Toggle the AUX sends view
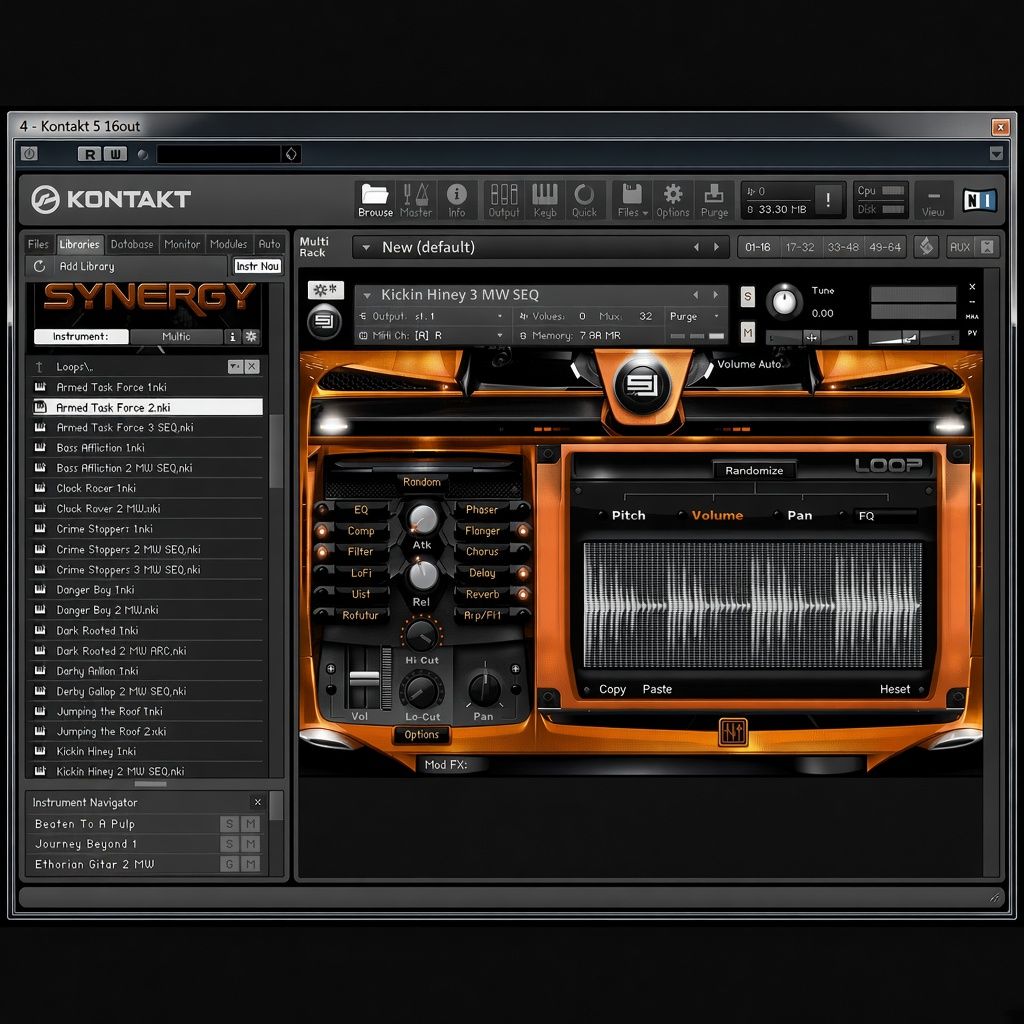1024x1024 pixels. (x=959, y=247)
